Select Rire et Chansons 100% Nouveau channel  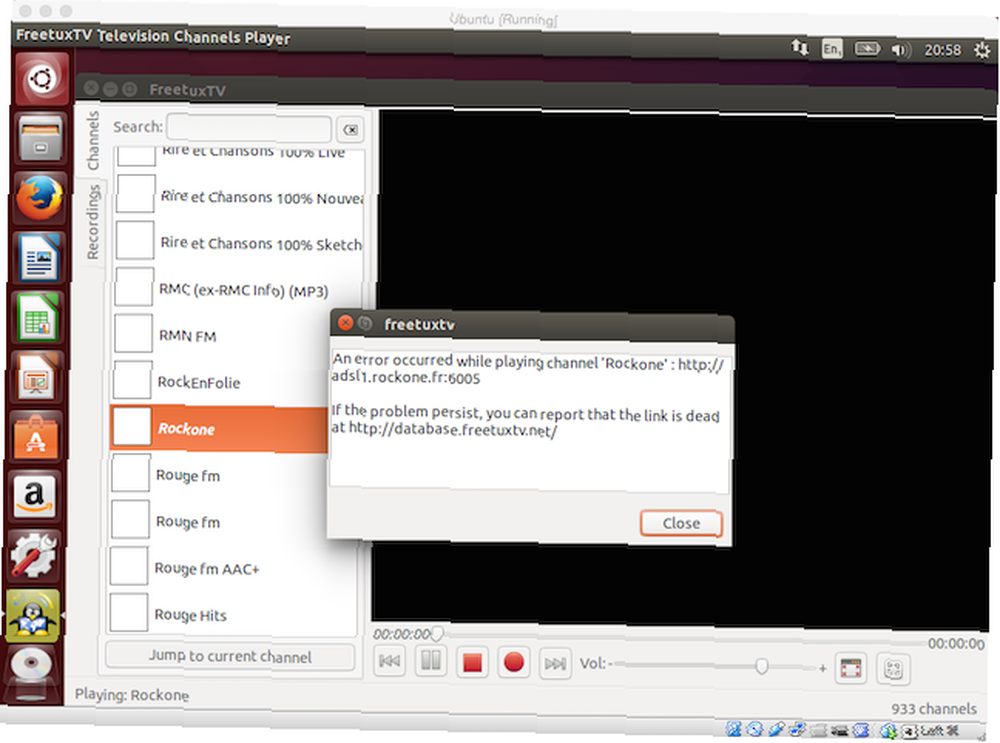pos(239,196)
